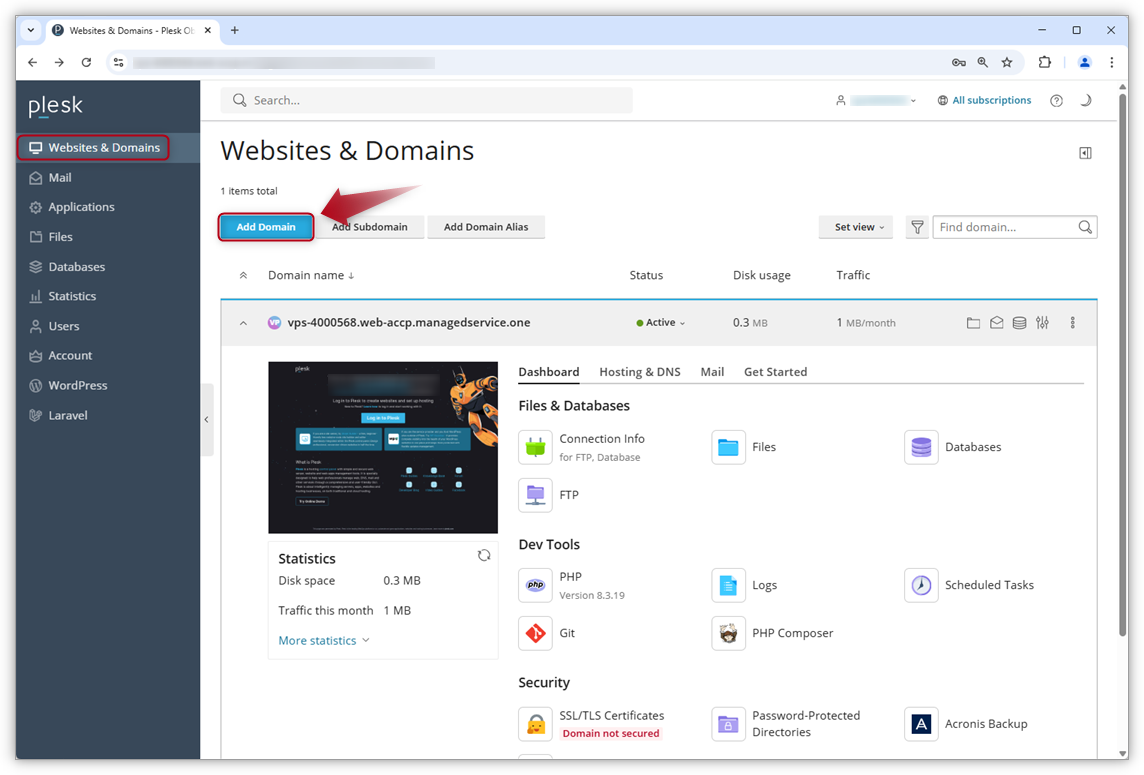Expand the More statistics section
Image resolution: width=1144 pixels, height=775 pixels.
[317, 640]
